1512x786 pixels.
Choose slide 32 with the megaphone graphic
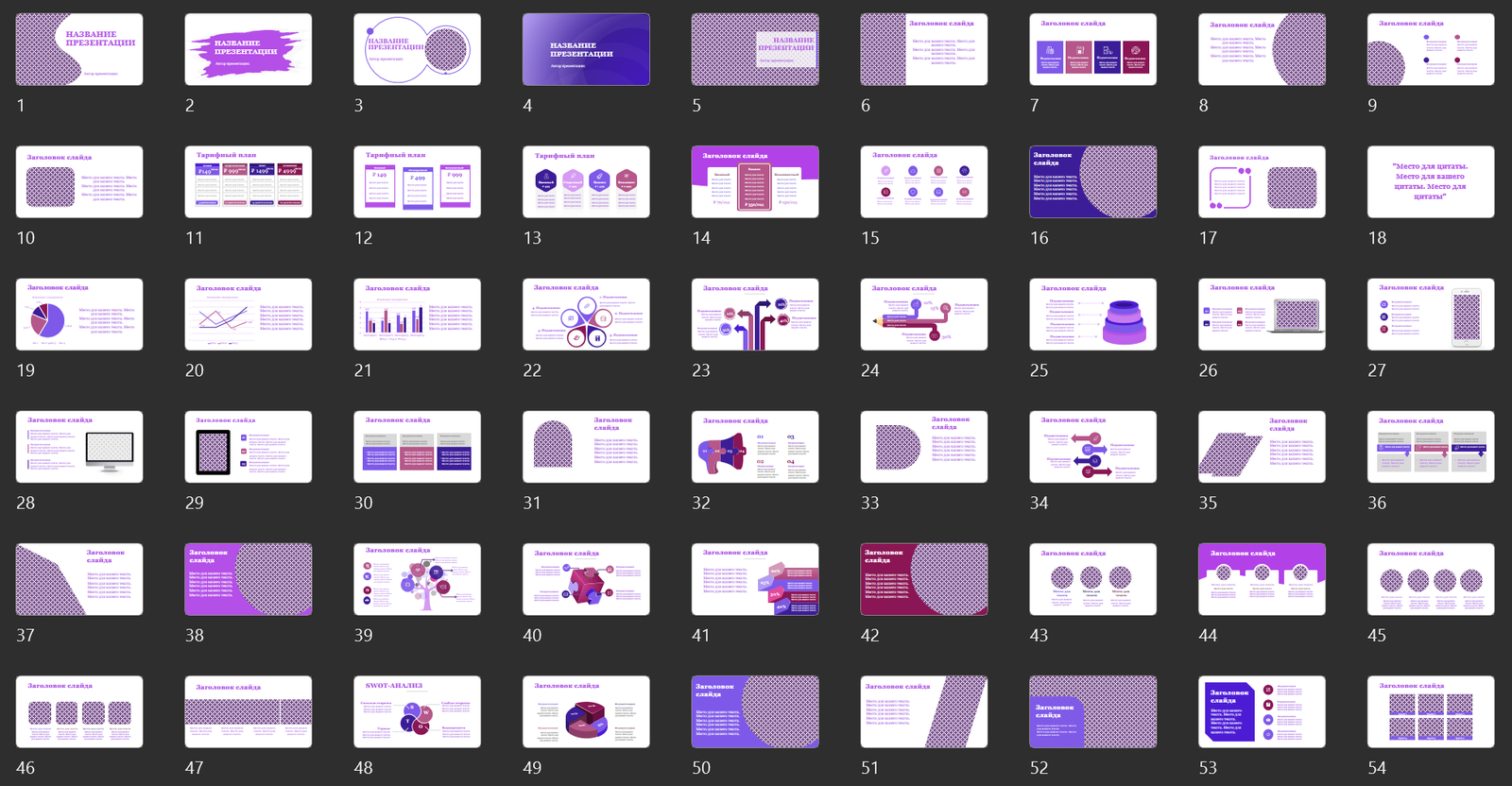pyautogui.click(x=755, y=447)
